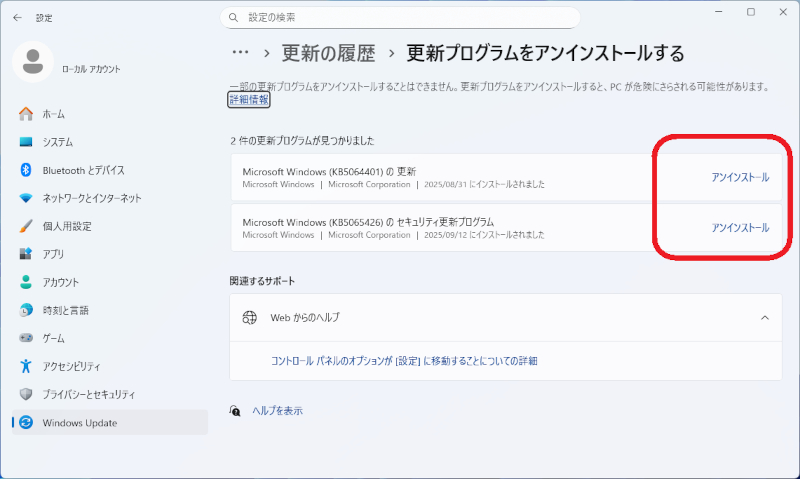The image size is (800, 479).
Task: Click the Home icon in sidebar
Action: point(26,114)
